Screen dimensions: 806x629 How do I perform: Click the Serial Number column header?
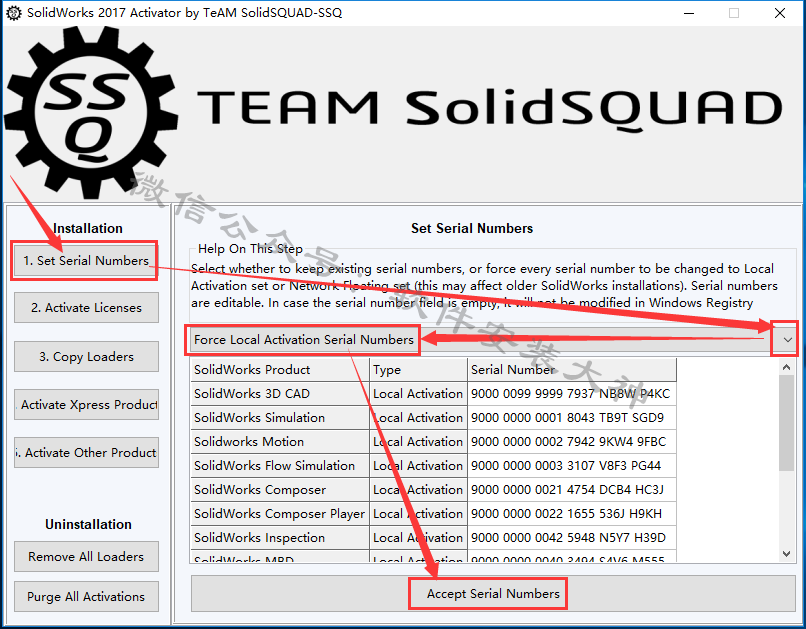[x=572, y=369]
